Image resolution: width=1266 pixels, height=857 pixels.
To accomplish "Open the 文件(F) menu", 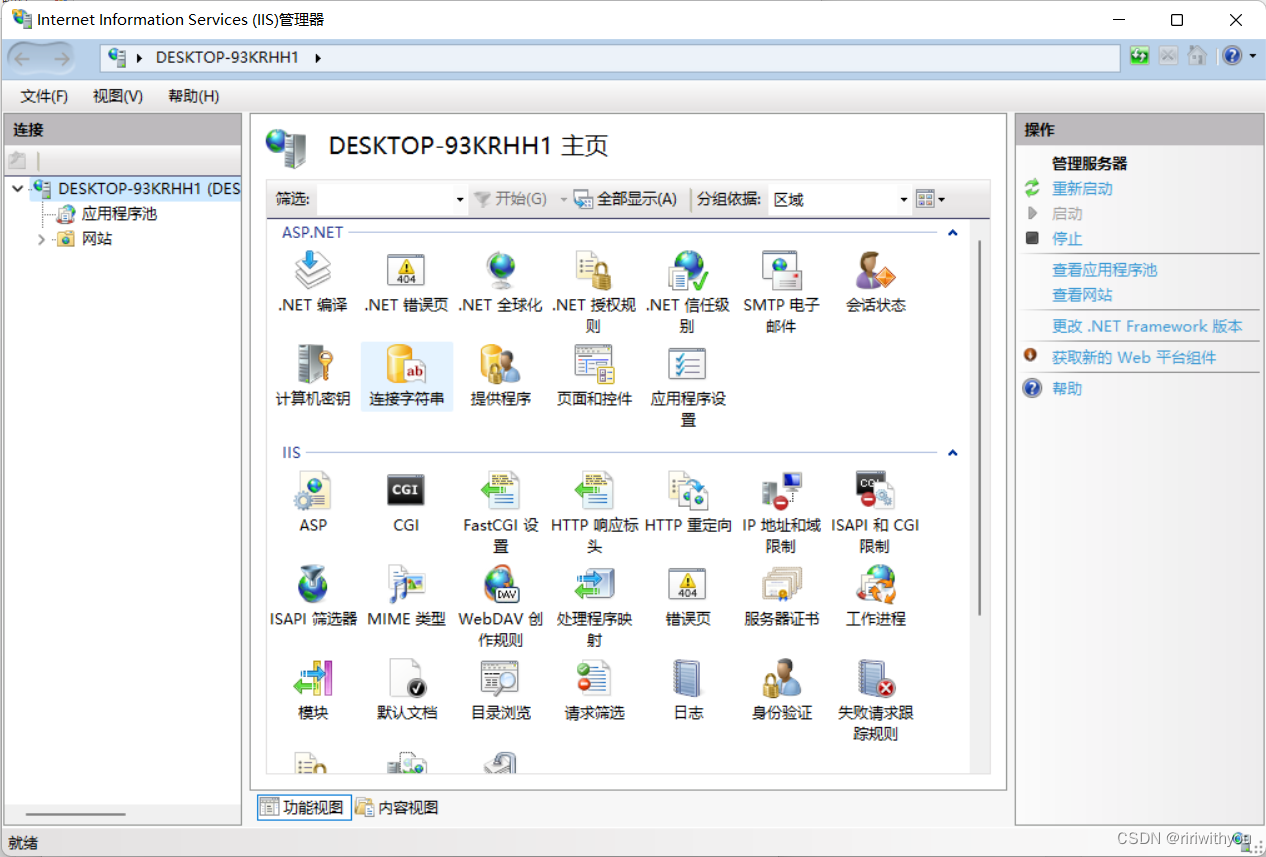I will coord(44,96).
